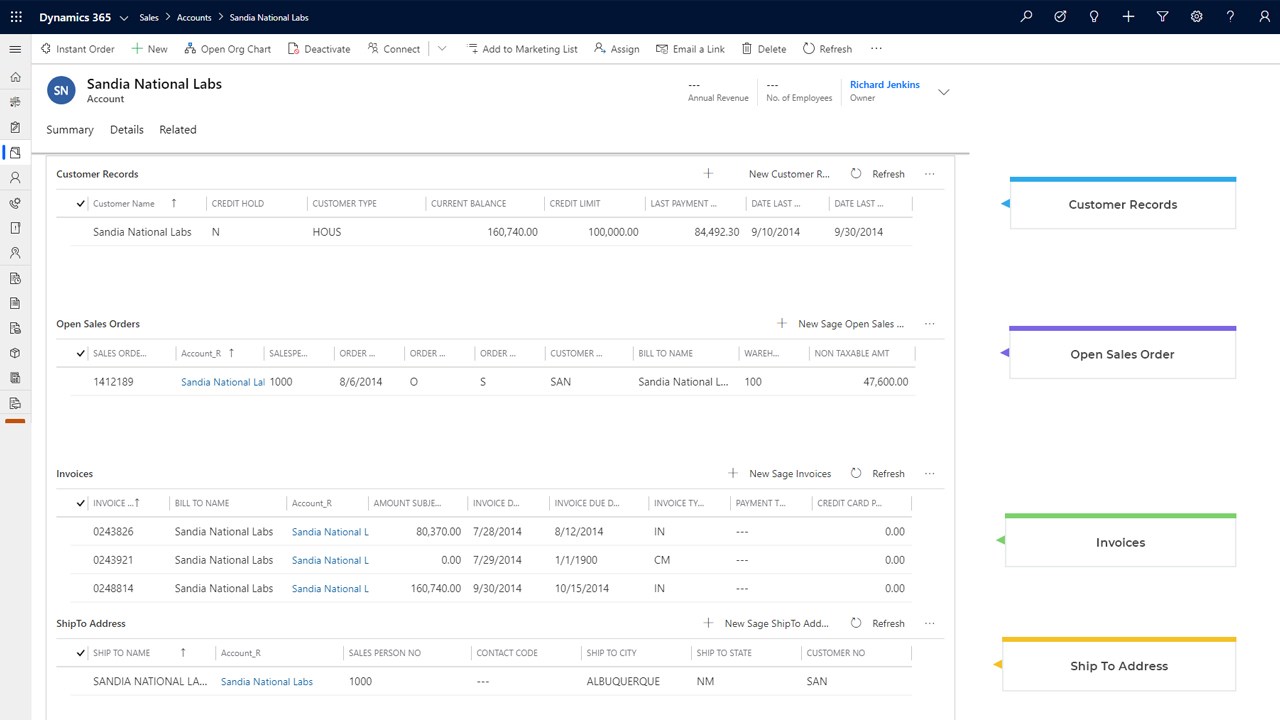Refresh the ShipTo Address grid
1280x720 pixels.
[878, 623]
